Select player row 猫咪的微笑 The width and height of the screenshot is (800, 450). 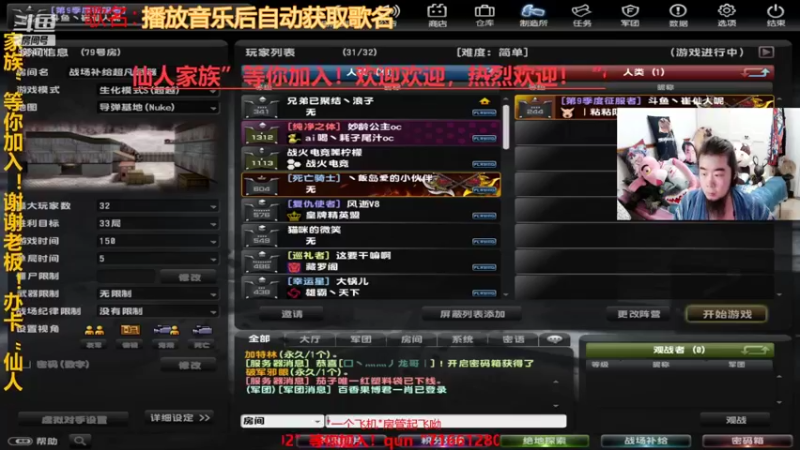click(x=371, y=236)
